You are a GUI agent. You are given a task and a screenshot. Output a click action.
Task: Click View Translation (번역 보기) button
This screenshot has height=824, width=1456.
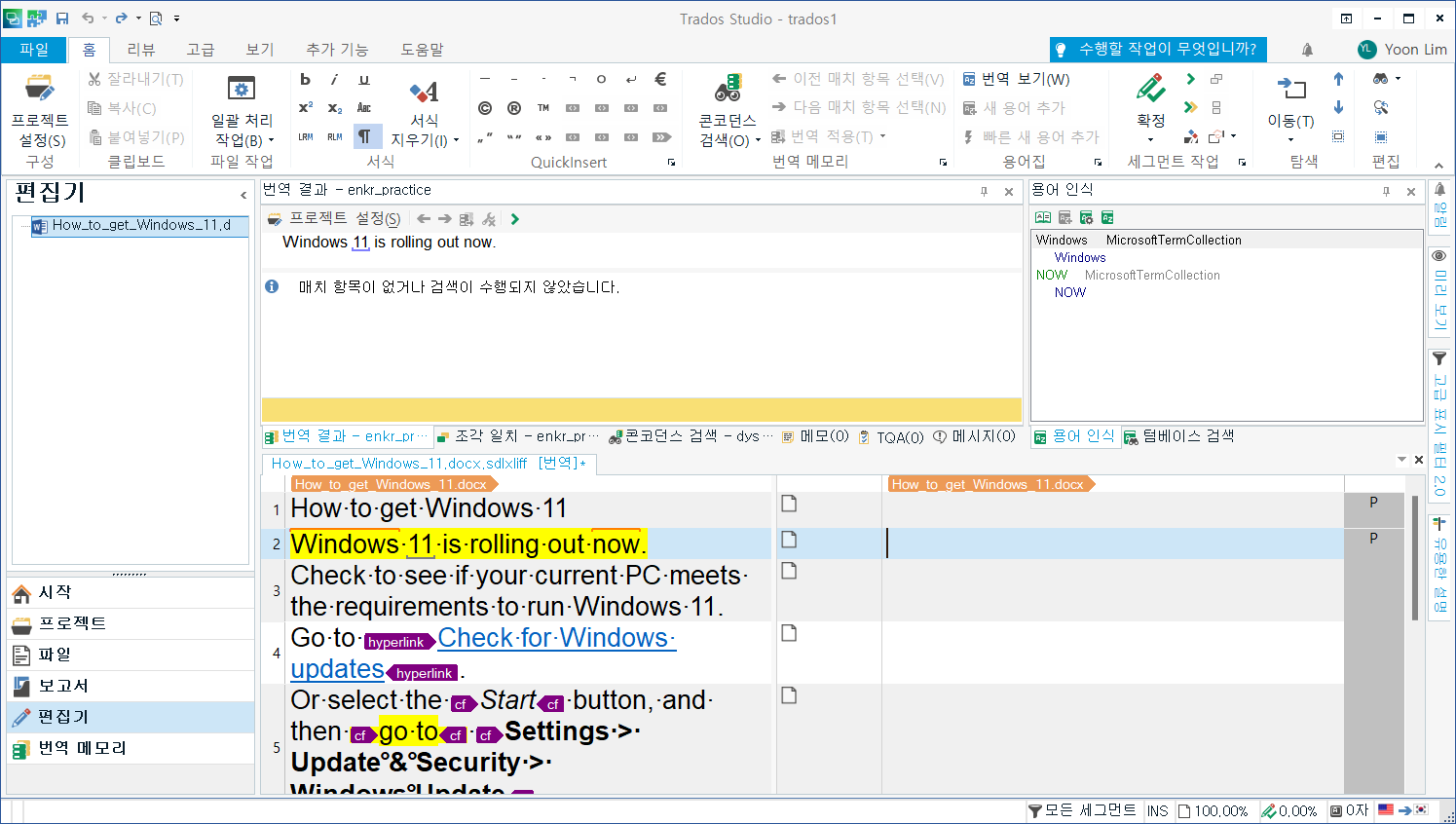click(x=1016, y=79)
